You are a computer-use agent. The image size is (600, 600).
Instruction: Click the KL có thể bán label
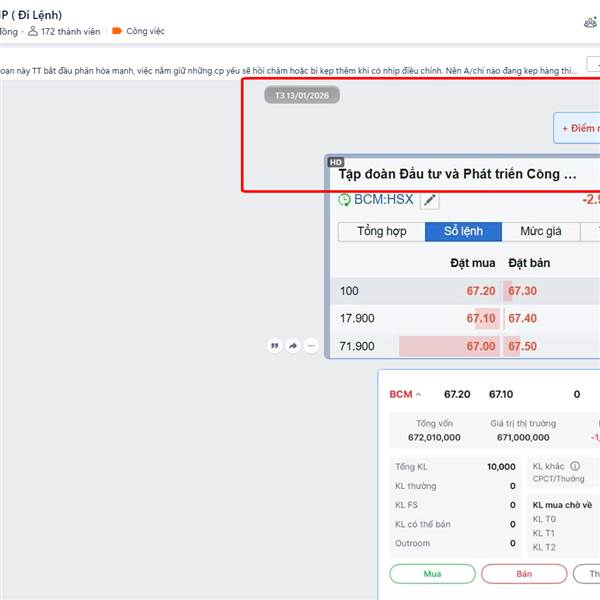click(x=422, y=524)
